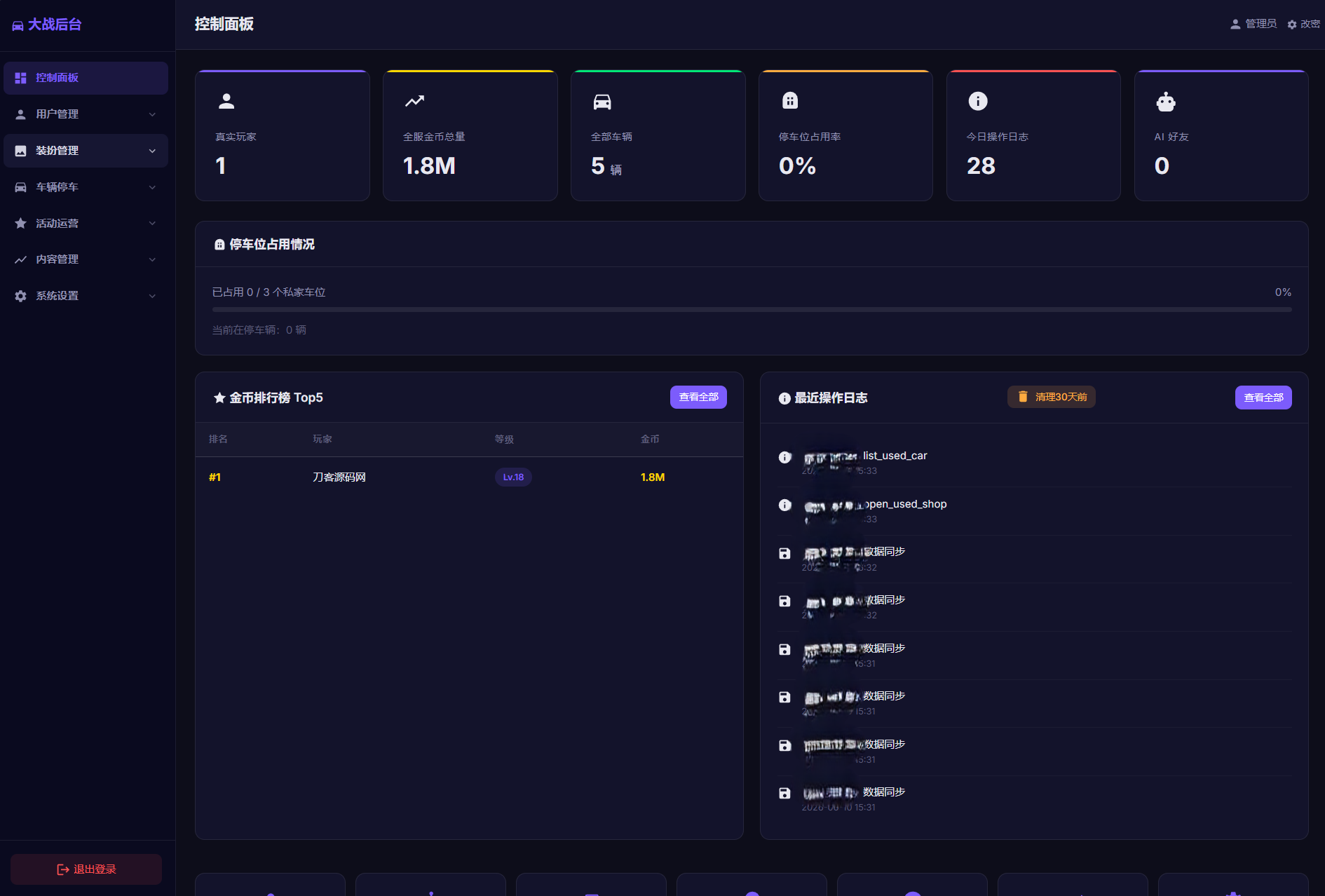Open the 用户管理 menu item
This screenshot has width=1325, height=896.
coord(86,114)
